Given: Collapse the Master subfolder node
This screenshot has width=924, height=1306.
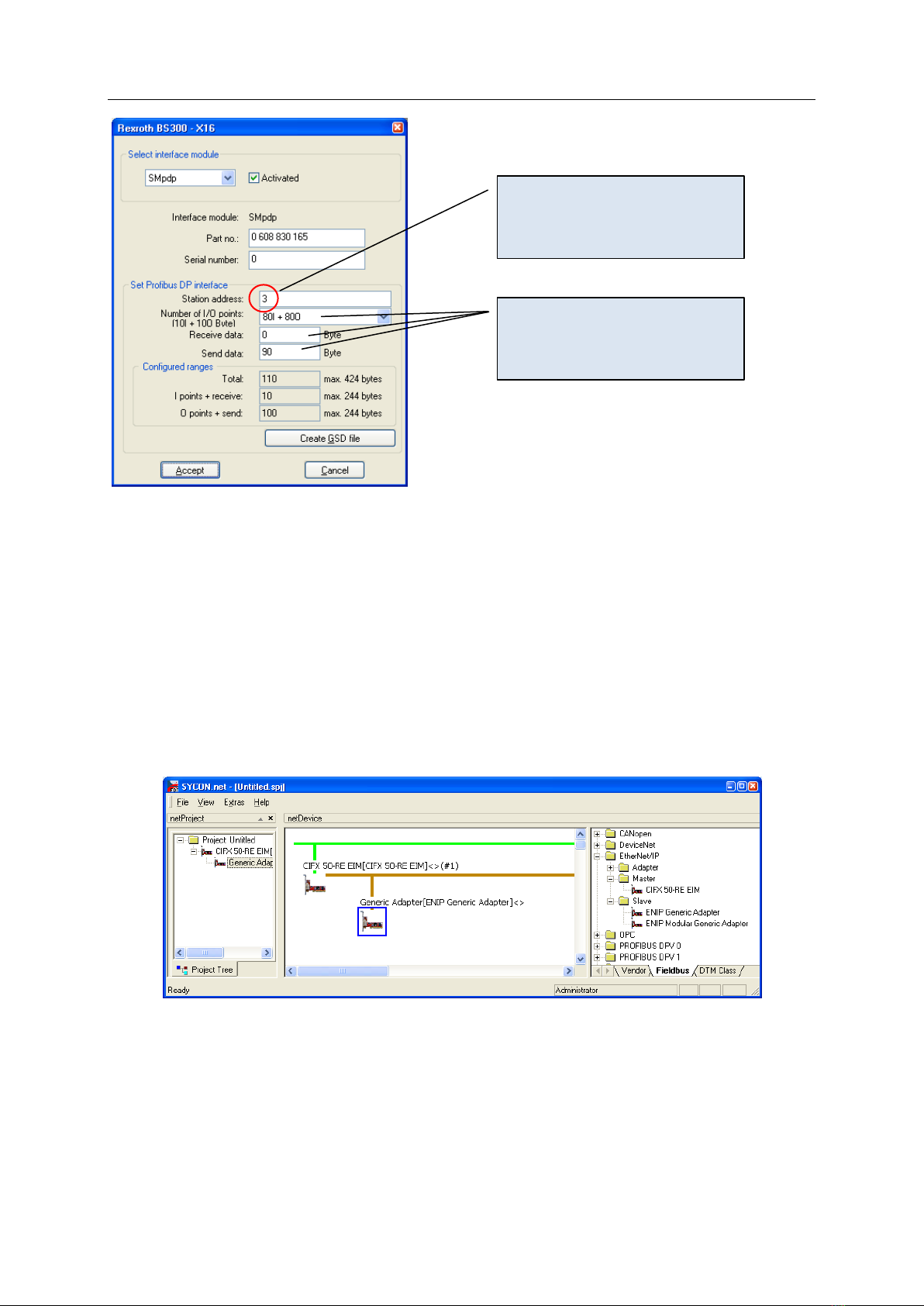Looking at the screenshot, I should [610, 879].
